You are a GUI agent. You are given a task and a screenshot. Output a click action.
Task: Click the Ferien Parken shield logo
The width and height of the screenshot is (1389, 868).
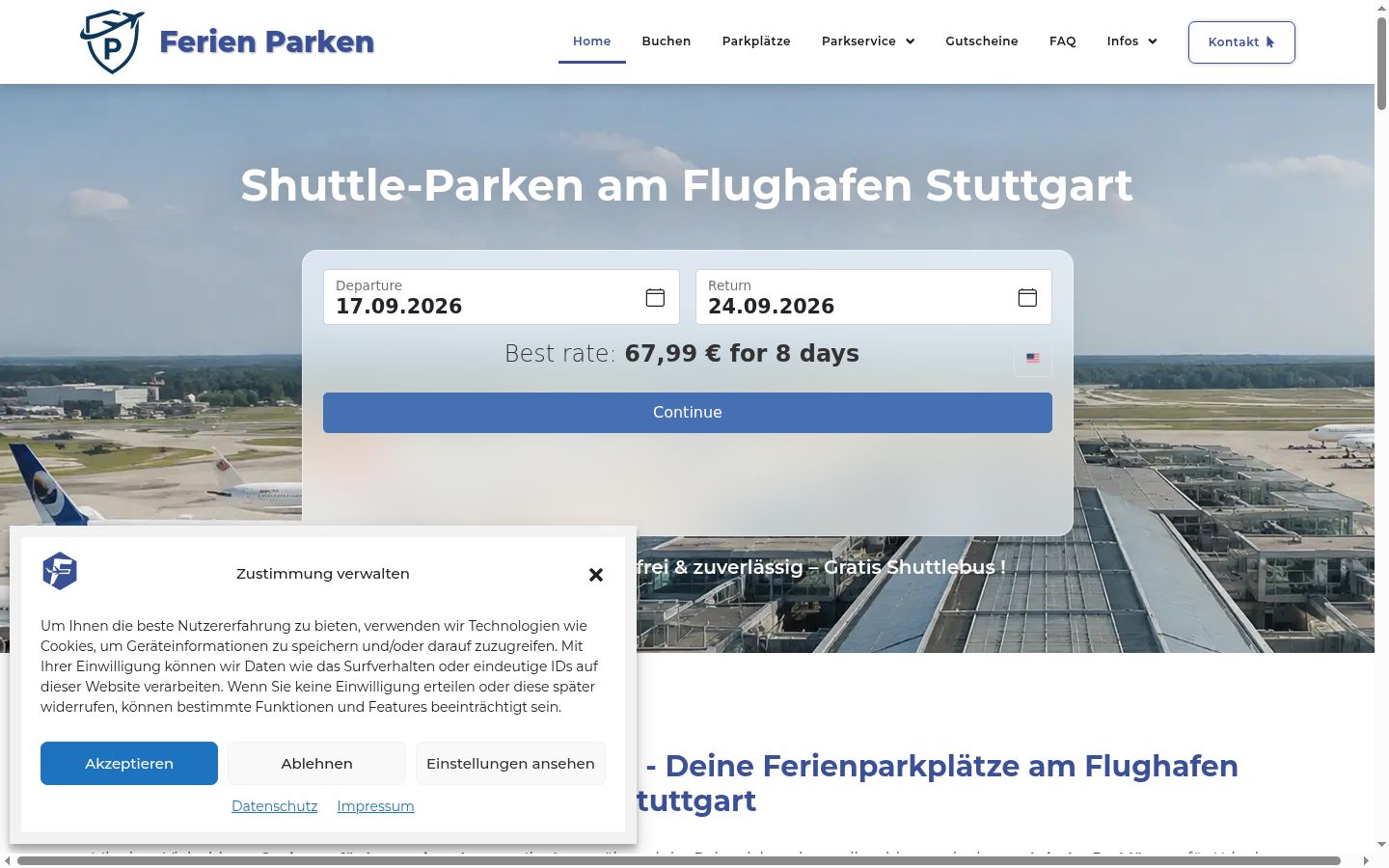[112, 41]
